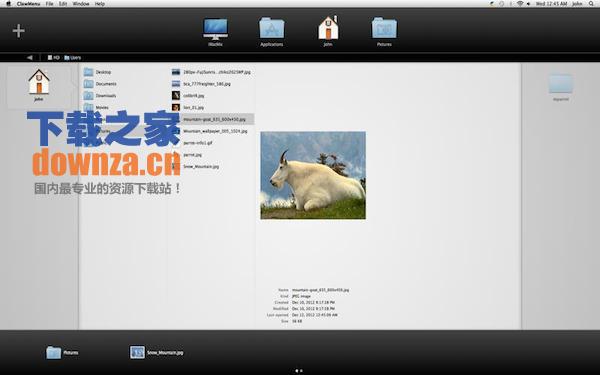Viewport: 600px width, 375px height.
Task: Click the Name value in file info
Action: (320, 290)
